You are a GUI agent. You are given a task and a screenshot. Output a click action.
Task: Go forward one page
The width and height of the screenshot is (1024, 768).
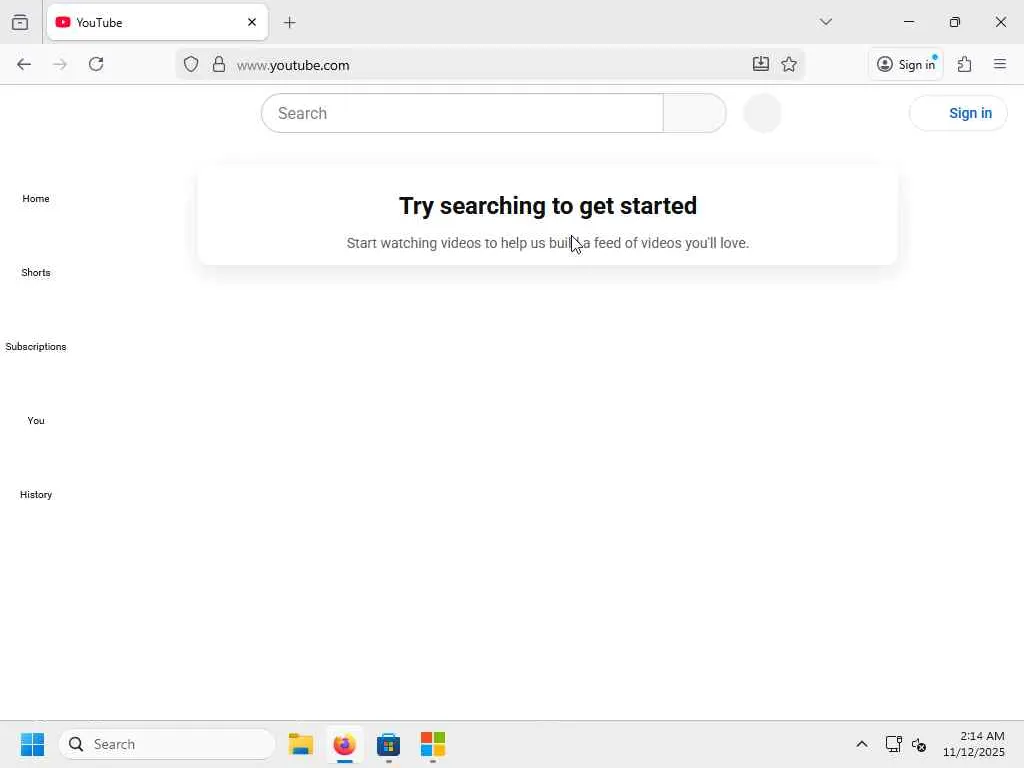pos(60,64)
